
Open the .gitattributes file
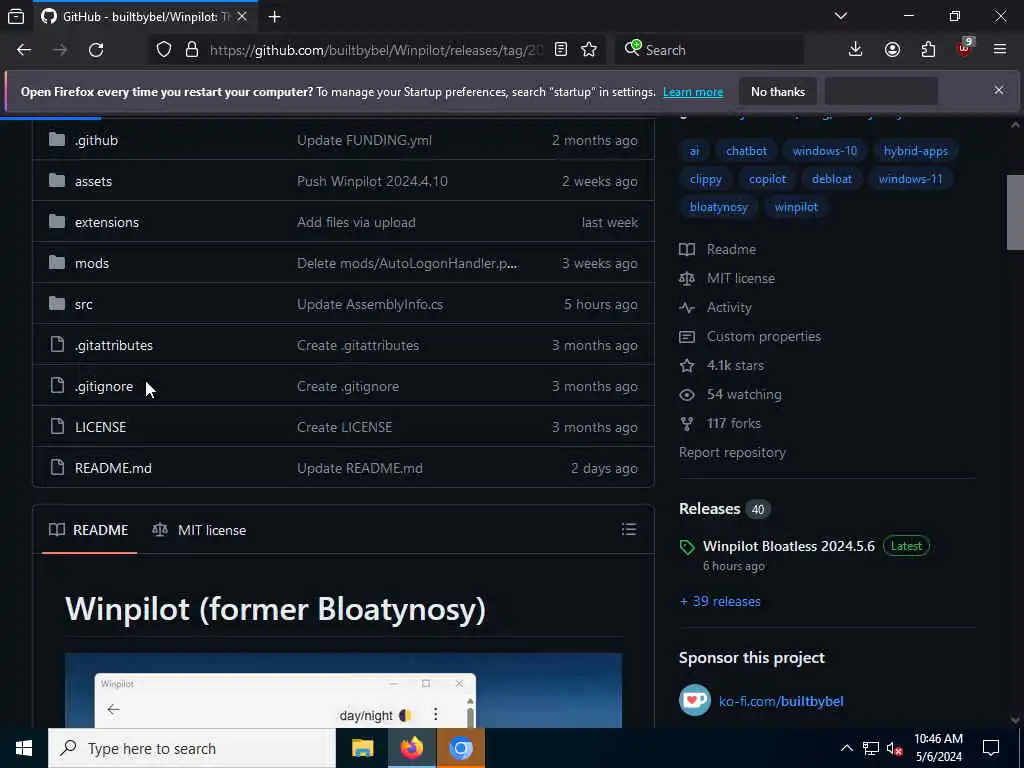click(x=114, y=345)
